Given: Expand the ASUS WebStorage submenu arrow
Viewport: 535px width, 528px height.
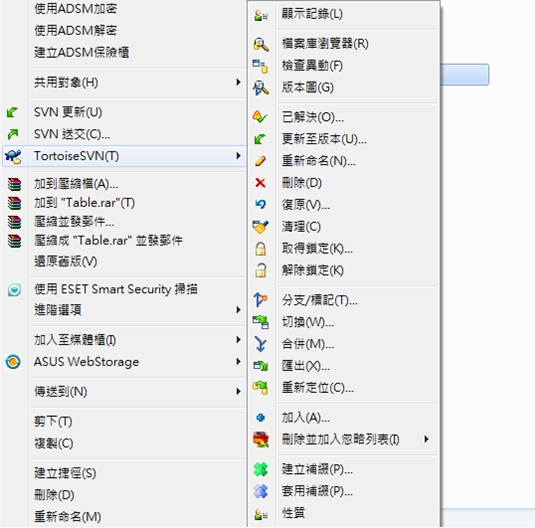Looking at the screenshot, I should 238,361.
